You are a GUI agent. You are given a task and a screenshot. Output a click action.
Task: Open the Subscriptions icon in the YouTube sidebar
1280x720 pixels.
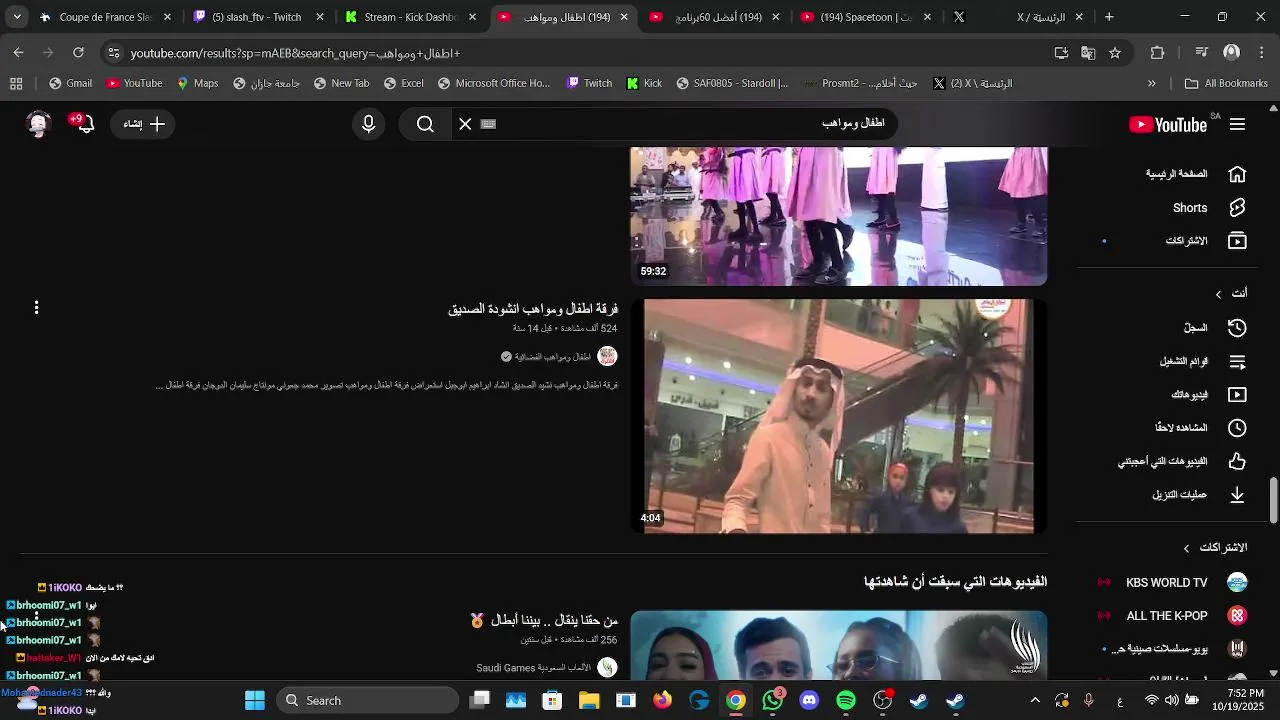tap(1237, 241)
